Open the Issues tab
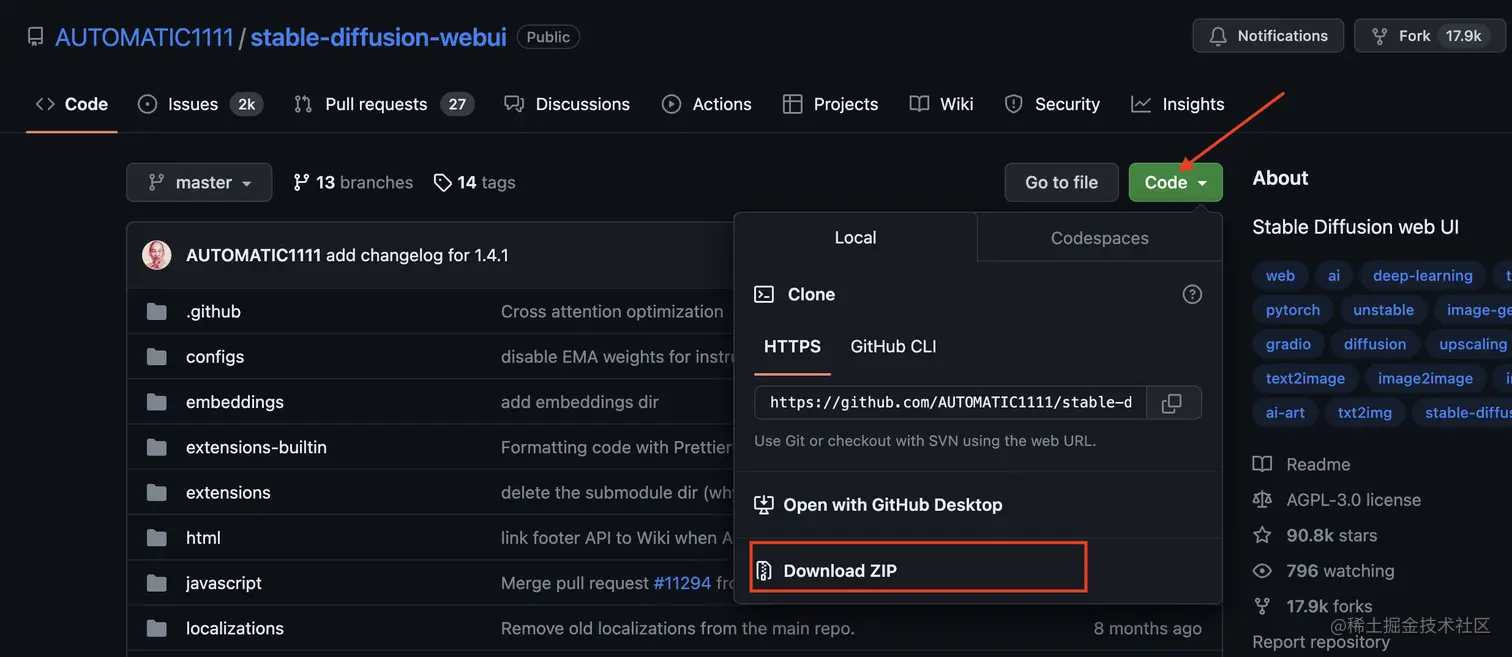Screen dimensions: 1512x657 tap(200, 104)
